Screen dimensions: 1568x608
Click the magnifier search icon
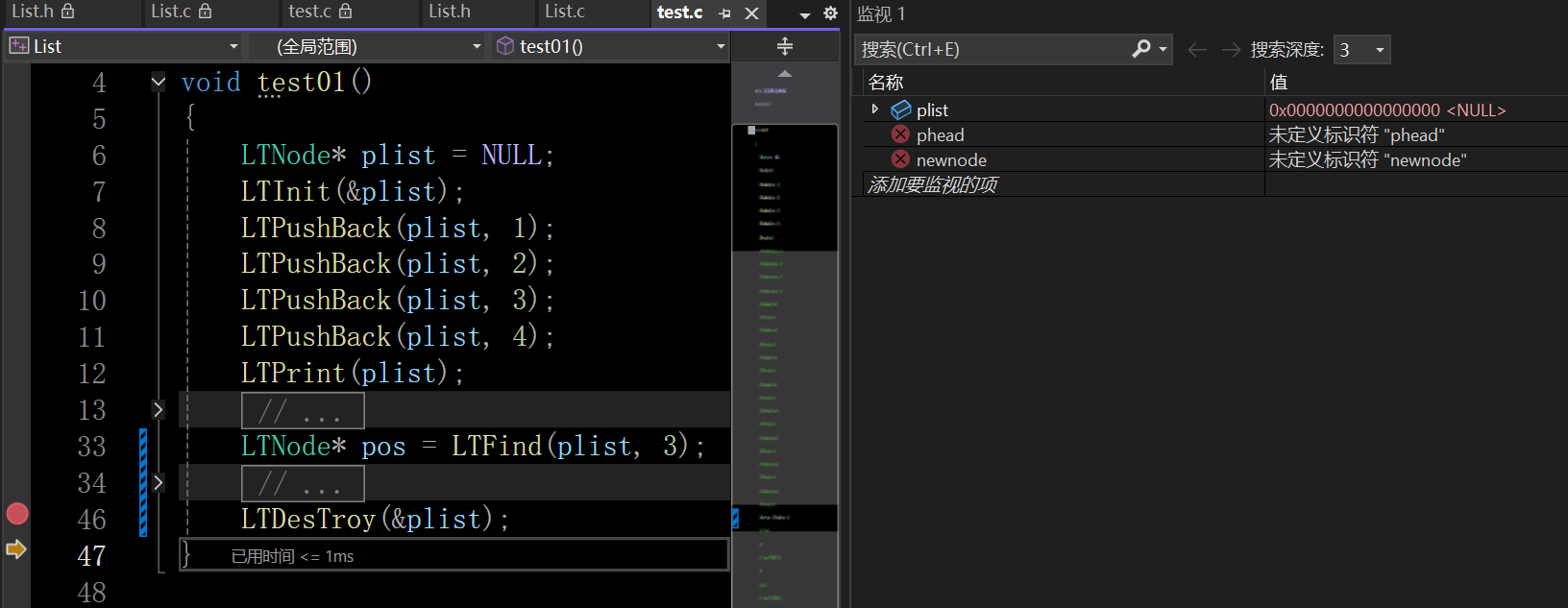(1141, 49)
